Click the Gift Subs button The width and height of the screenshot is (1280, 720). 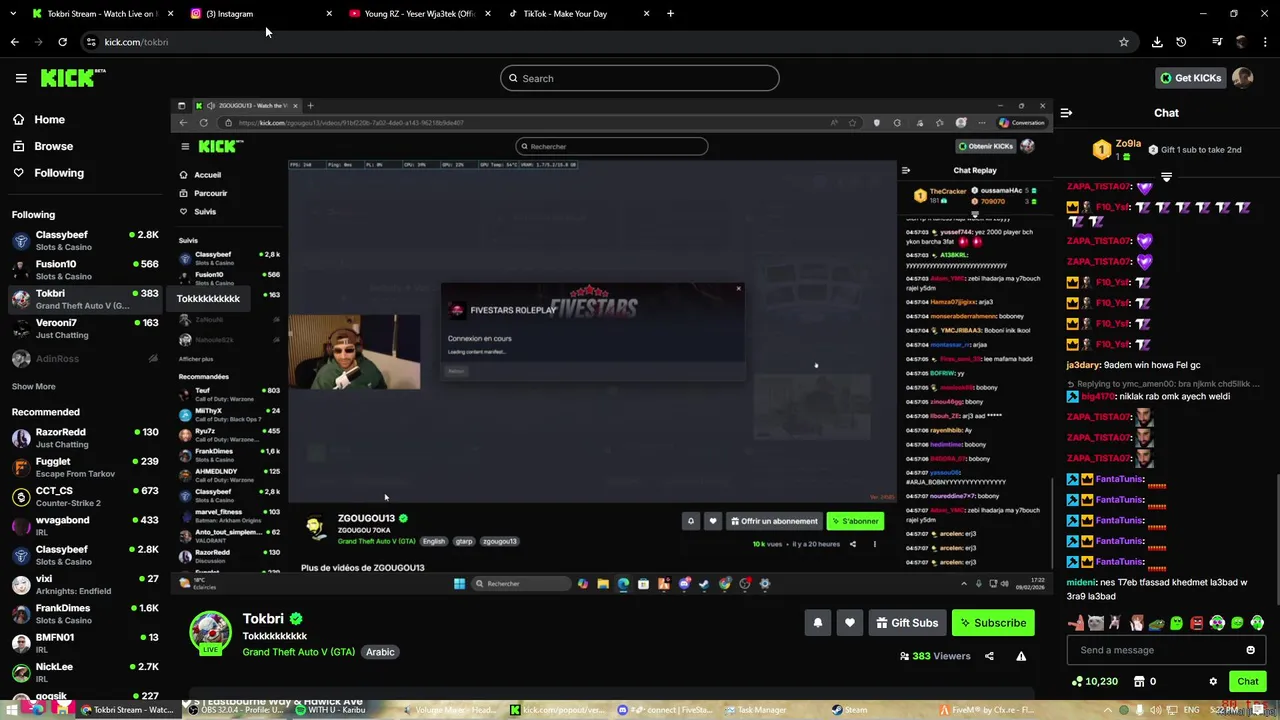tap(907, 623)
